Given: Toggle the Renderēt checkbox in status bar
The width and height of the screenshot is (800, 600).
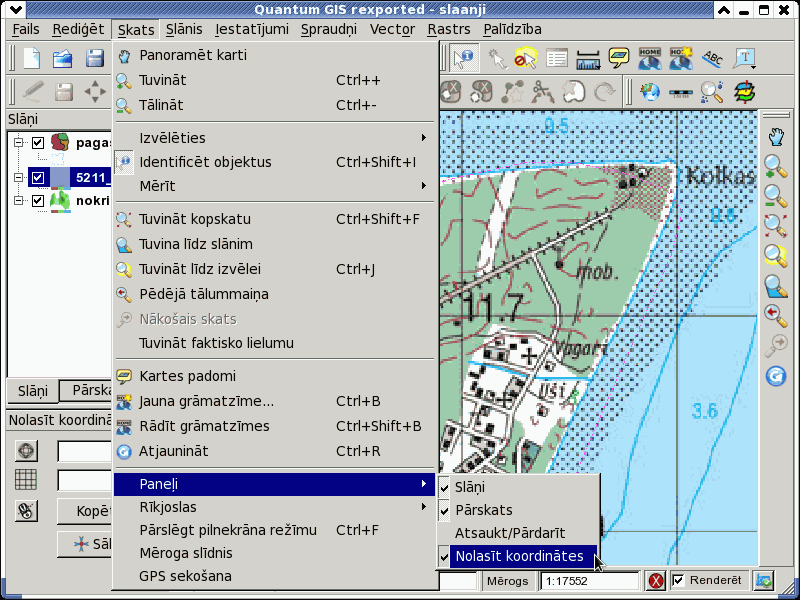Looking at the screenshot, I should pyautogui.click(x=678, y=581).
